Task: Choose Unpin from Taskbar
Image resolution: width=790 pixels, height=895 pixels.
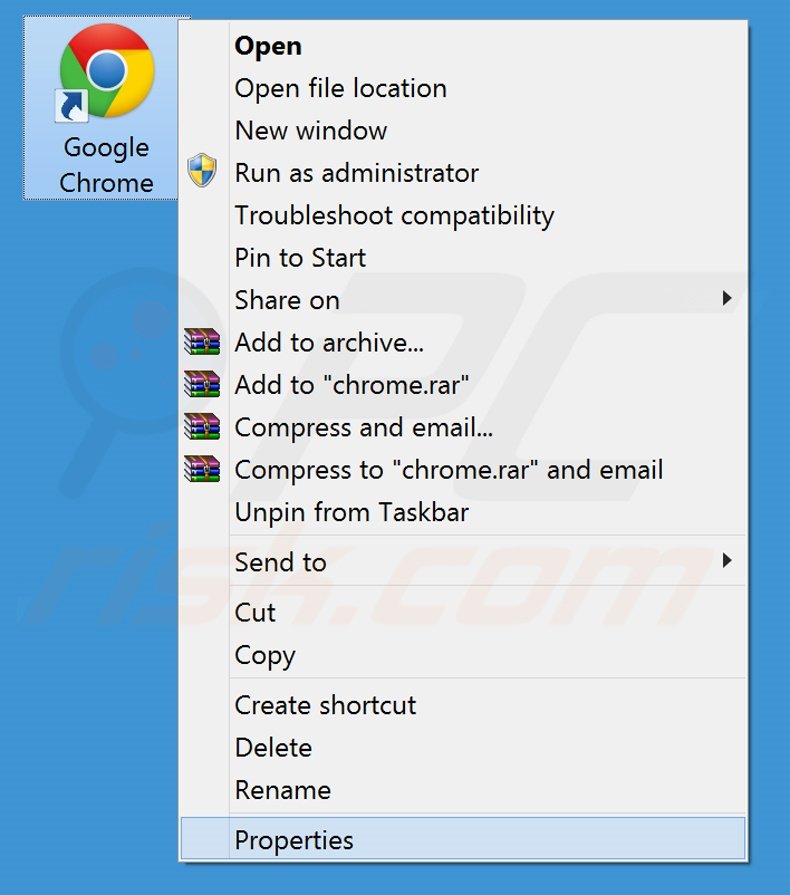Action: (x=463, y=512)
